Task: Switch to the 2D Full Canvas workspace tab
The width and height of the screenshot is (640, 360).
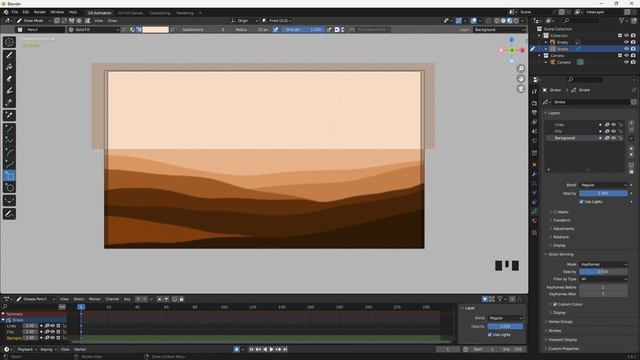Action: click(130, 13)
